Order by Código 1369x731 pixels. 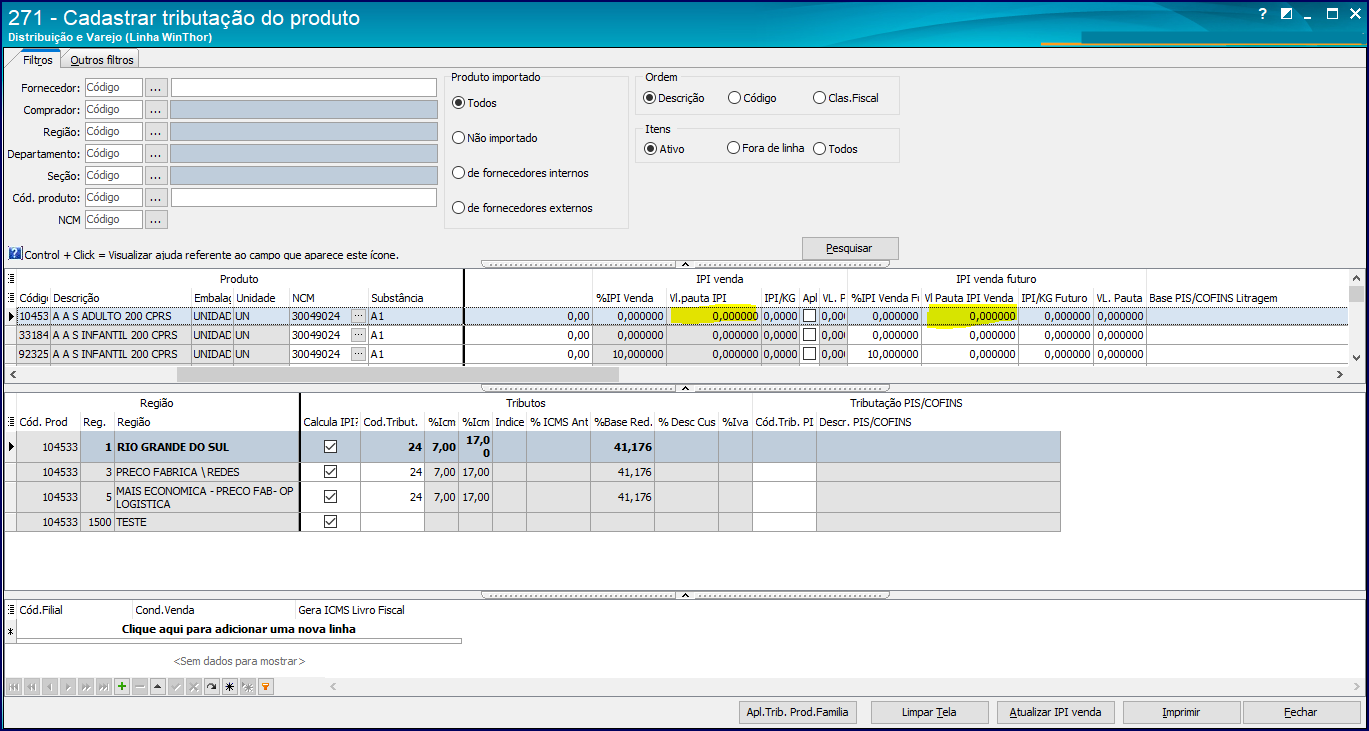point(752,98)
